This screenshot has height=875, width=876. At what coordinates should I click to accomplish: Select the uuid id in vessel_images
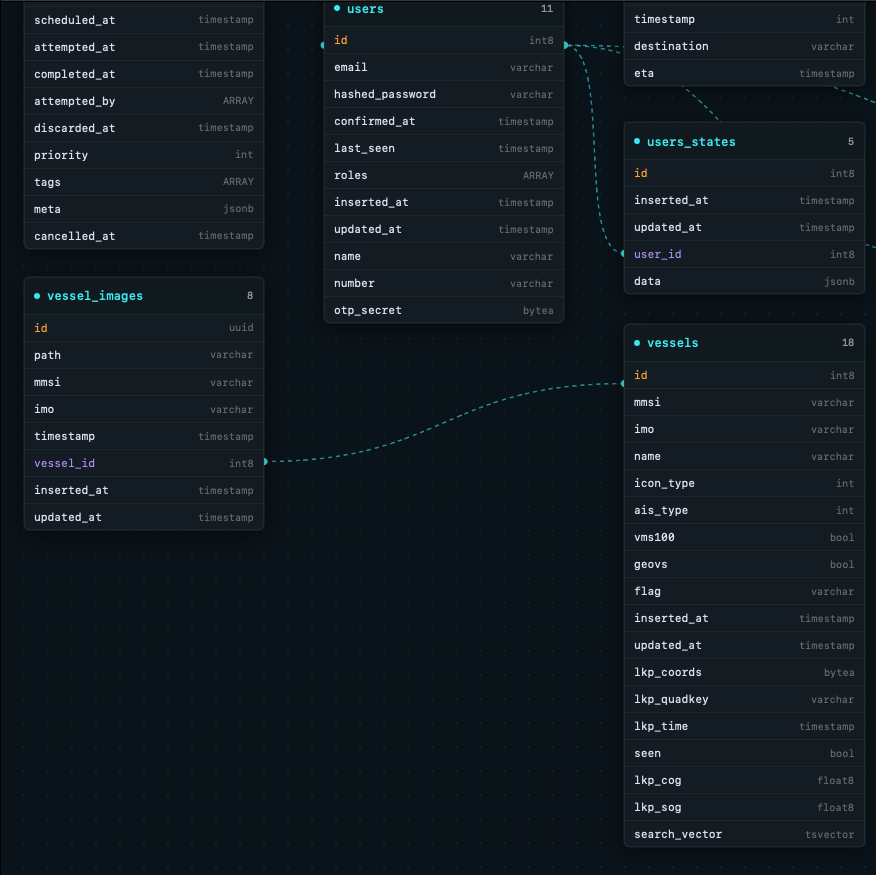click(x=144, y=328)
